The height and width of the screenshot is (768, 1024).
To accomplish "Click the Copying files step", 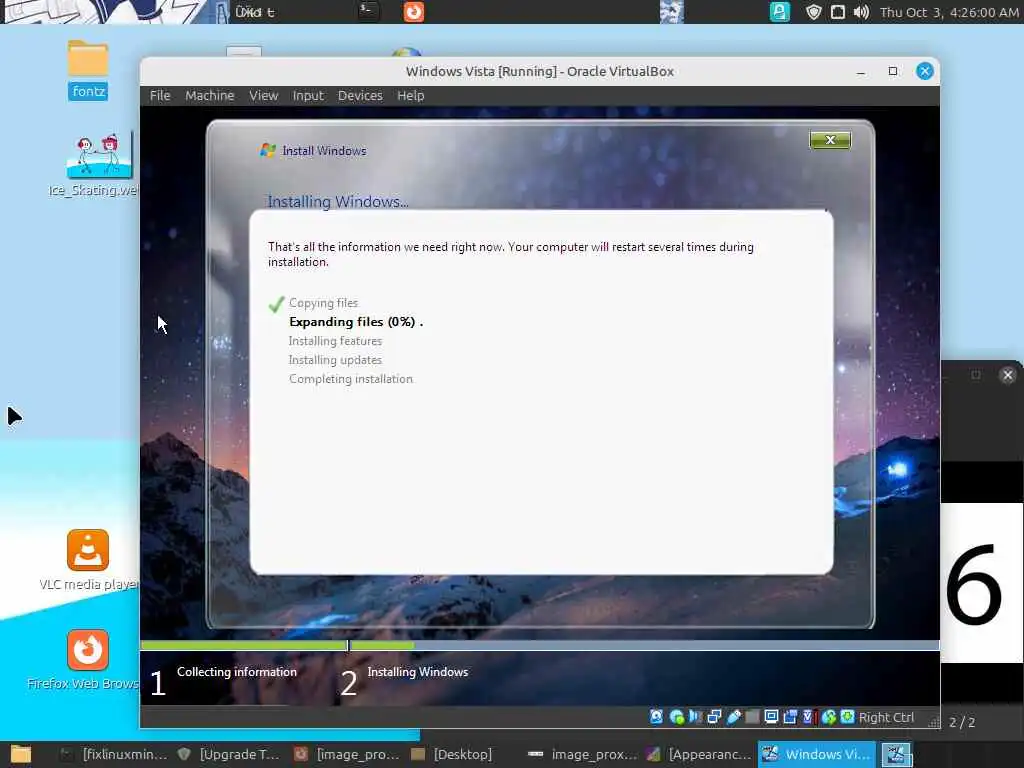I will point(323,303).
